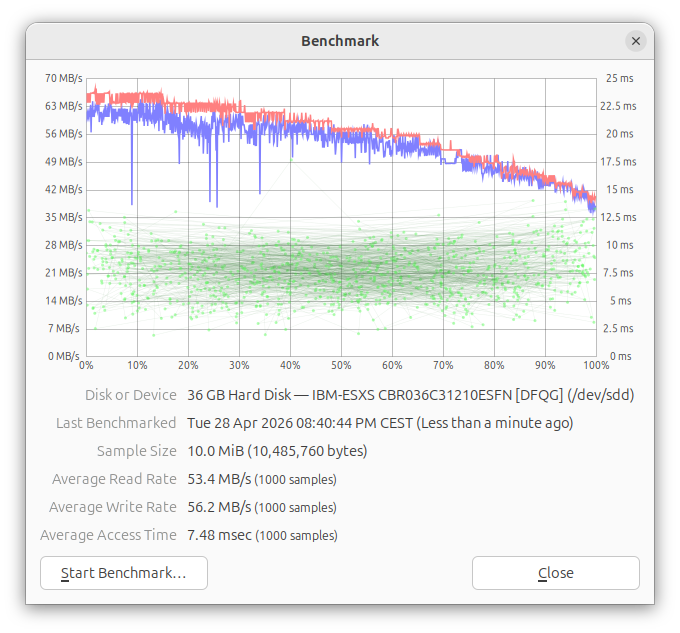
Task: Click the 0 MB/s label on left axis
Action: 63,356
